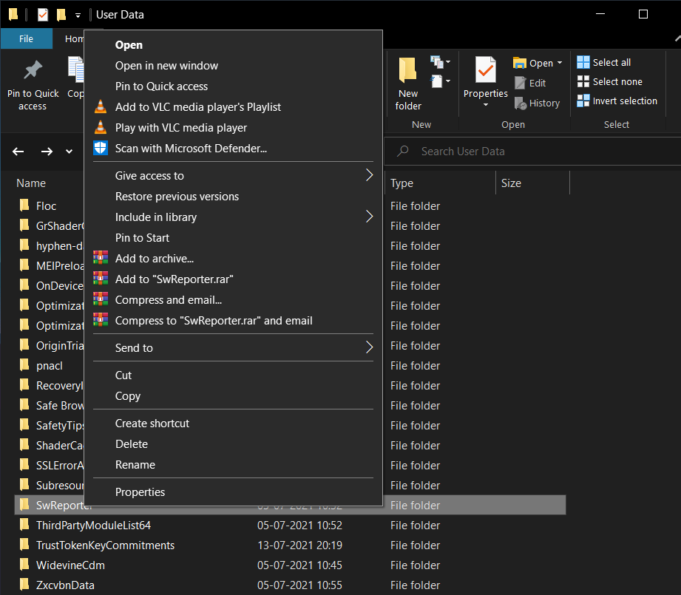Select Pin to Start in context menu
The width and height of the screenshot is (681, 595).
click(142, 238)
